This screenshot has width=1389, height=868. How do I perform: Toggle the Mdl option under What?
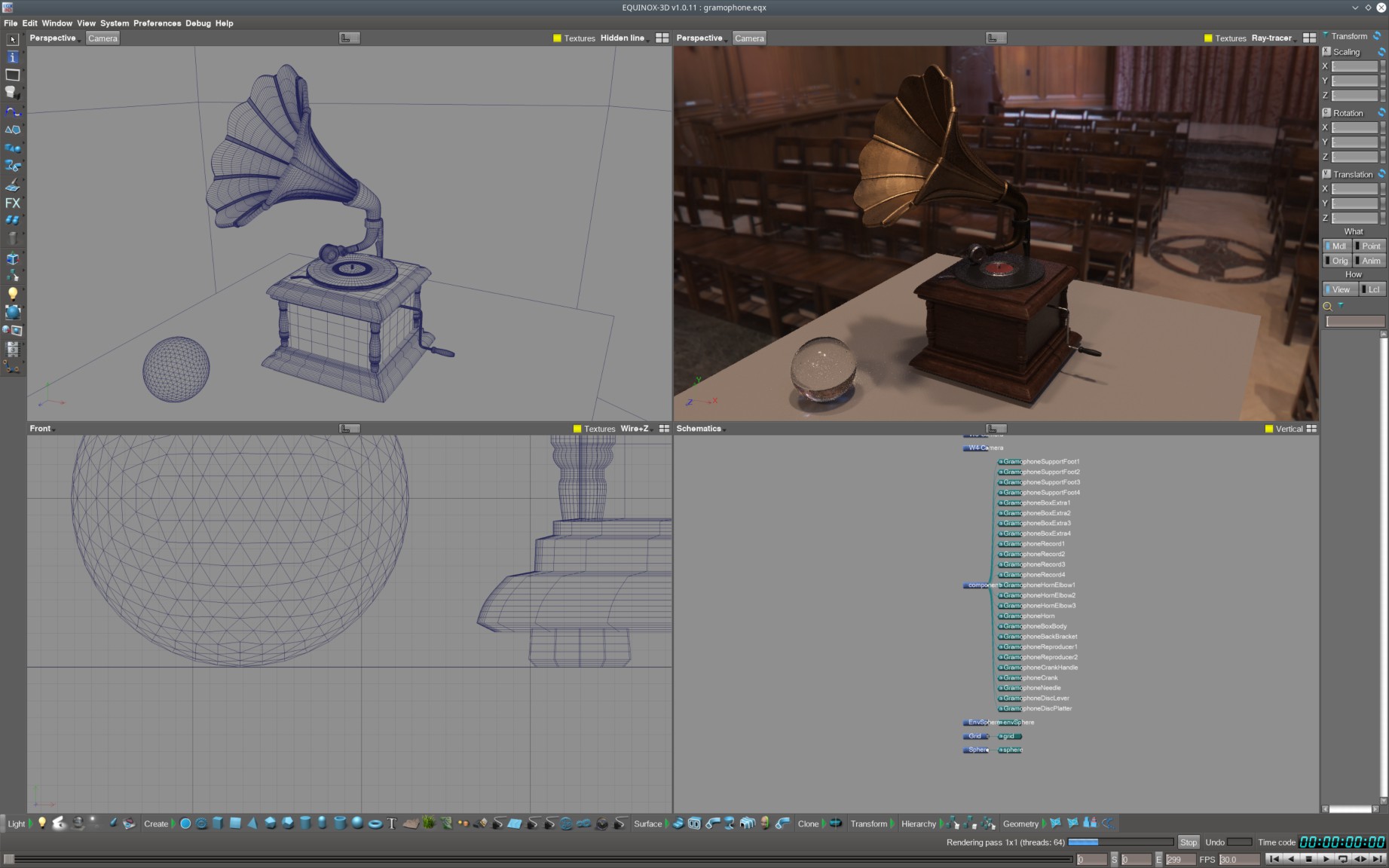click(x=1336, y=246)
